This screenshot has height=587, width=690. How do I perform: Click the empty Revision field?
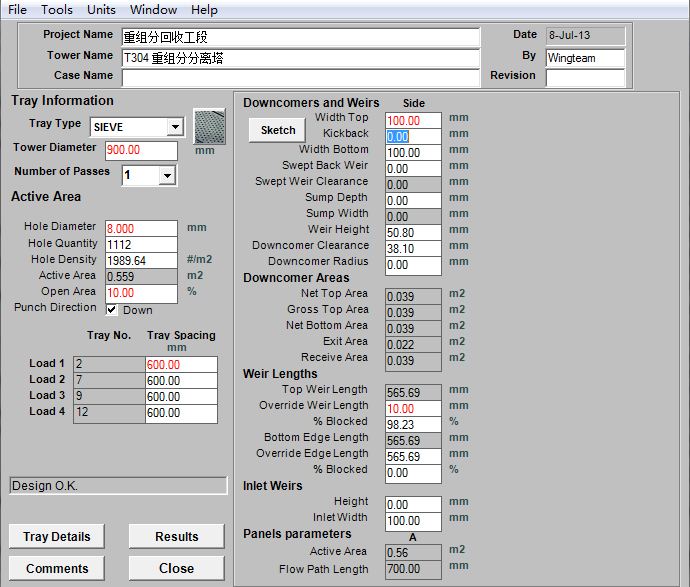click(x=585, y=78)
